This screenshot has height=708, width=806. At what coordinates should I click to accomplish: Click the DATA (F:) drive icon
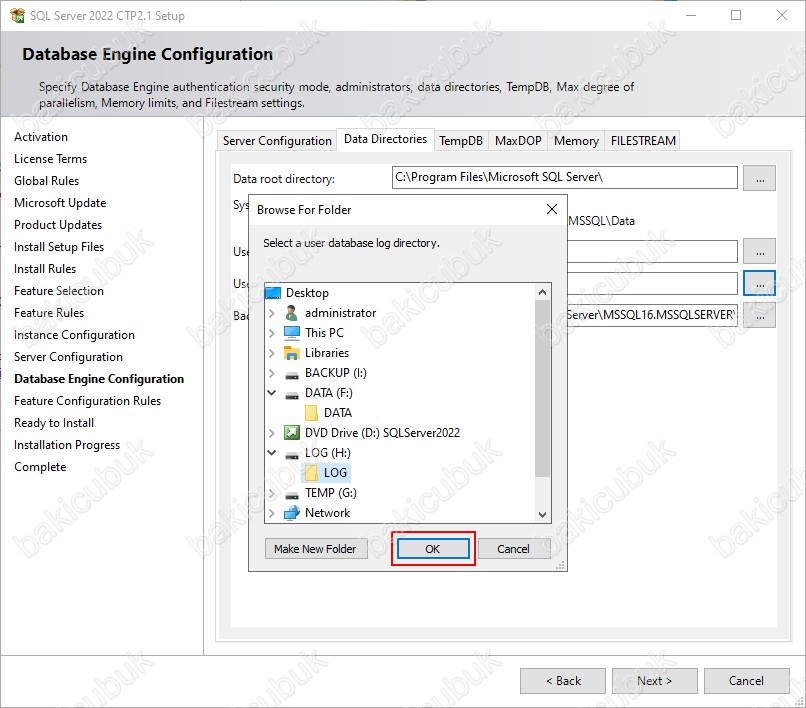click(x=291, y=395)
